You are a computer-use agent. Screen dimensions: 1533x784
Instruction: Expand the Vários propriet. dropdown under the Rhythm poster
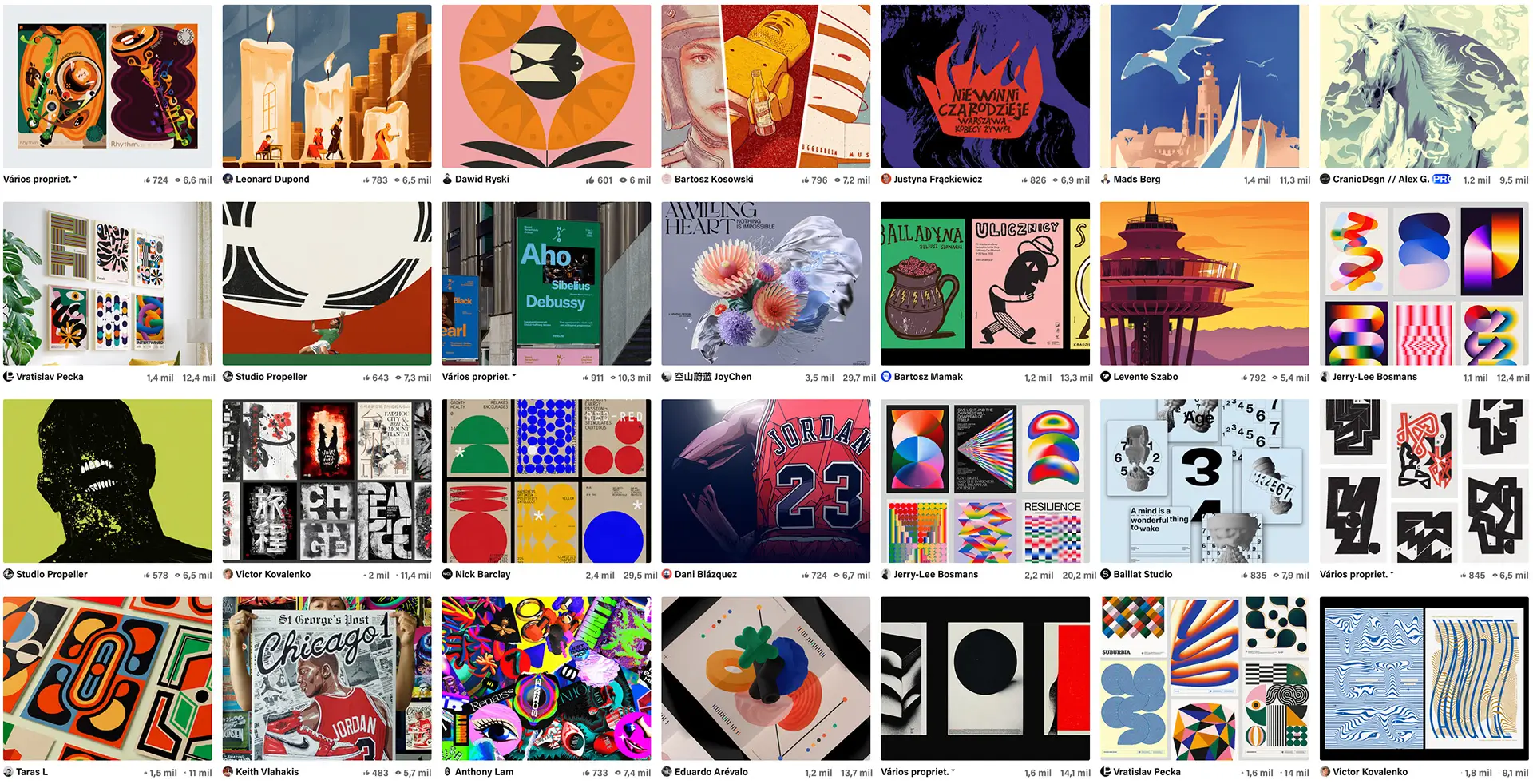[x=40, y=180]
